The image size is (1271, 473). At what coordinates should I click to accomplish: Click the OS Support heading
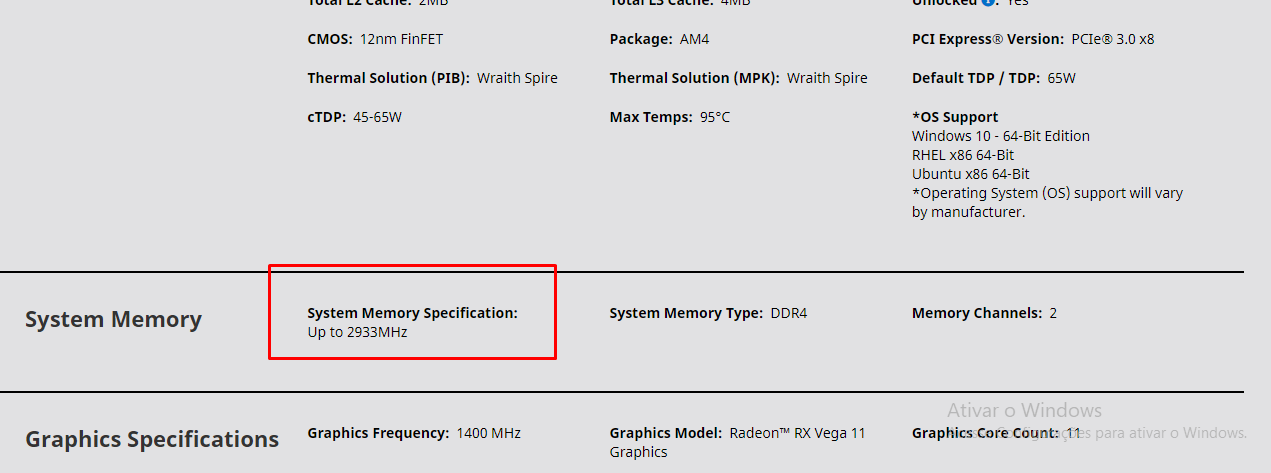[x=955, y=117]
